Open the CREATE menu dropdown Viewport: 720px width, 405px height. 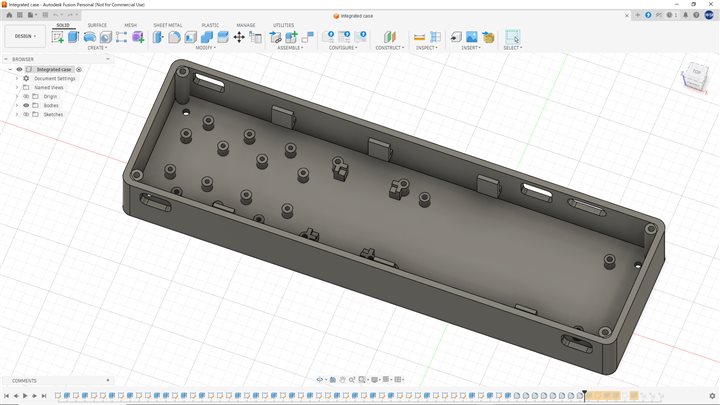[97, 48]
